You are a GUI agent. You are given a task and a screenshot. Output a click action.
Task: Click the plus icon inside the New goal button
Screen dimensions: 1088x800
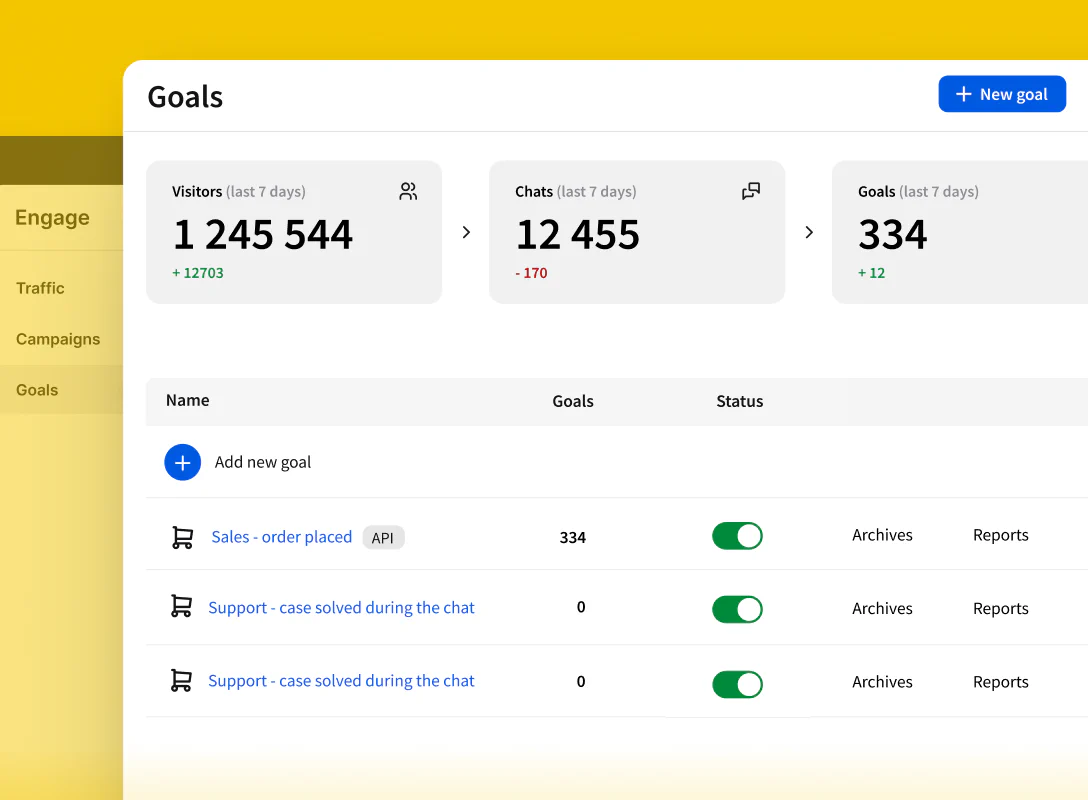(962, 93)
